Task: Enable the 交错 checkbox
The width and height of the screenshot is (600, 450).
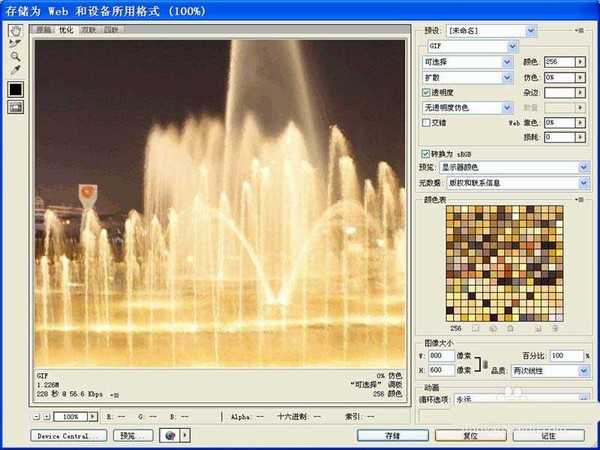Action: point(427,122)
